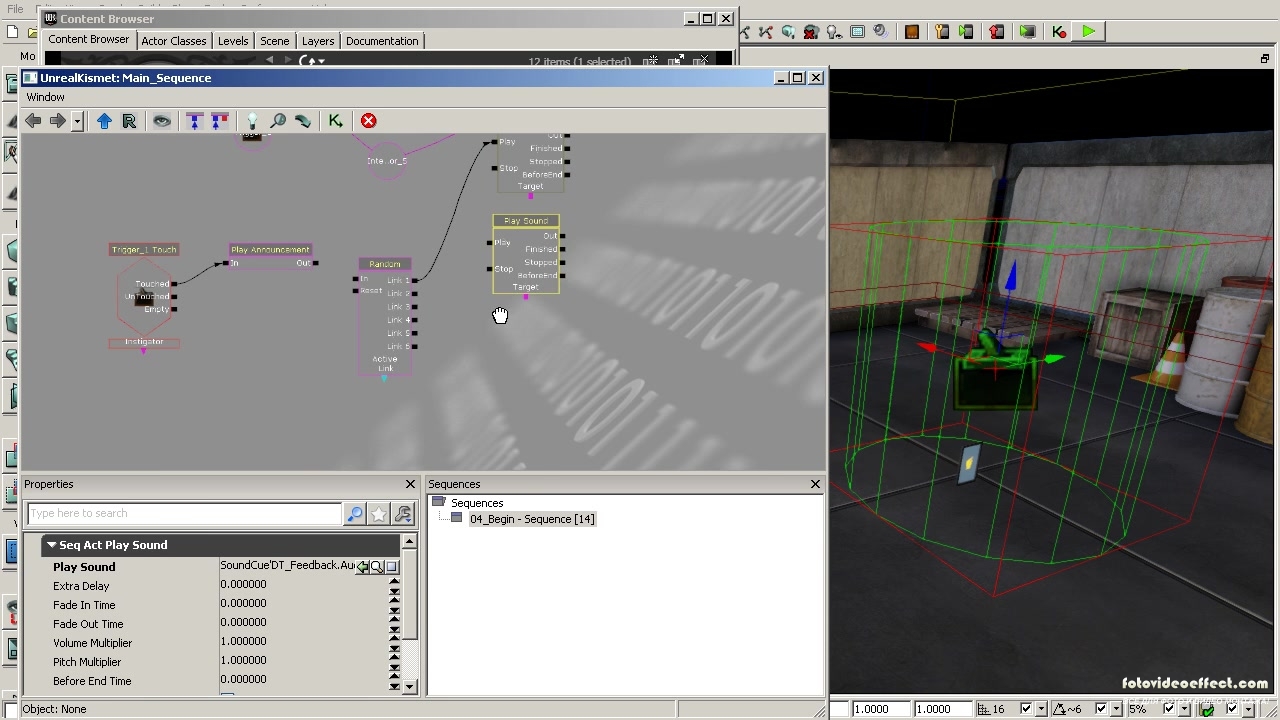Click the properties options wrench icon
This screenshot has width=1280, height=720.
pos(403,514)
